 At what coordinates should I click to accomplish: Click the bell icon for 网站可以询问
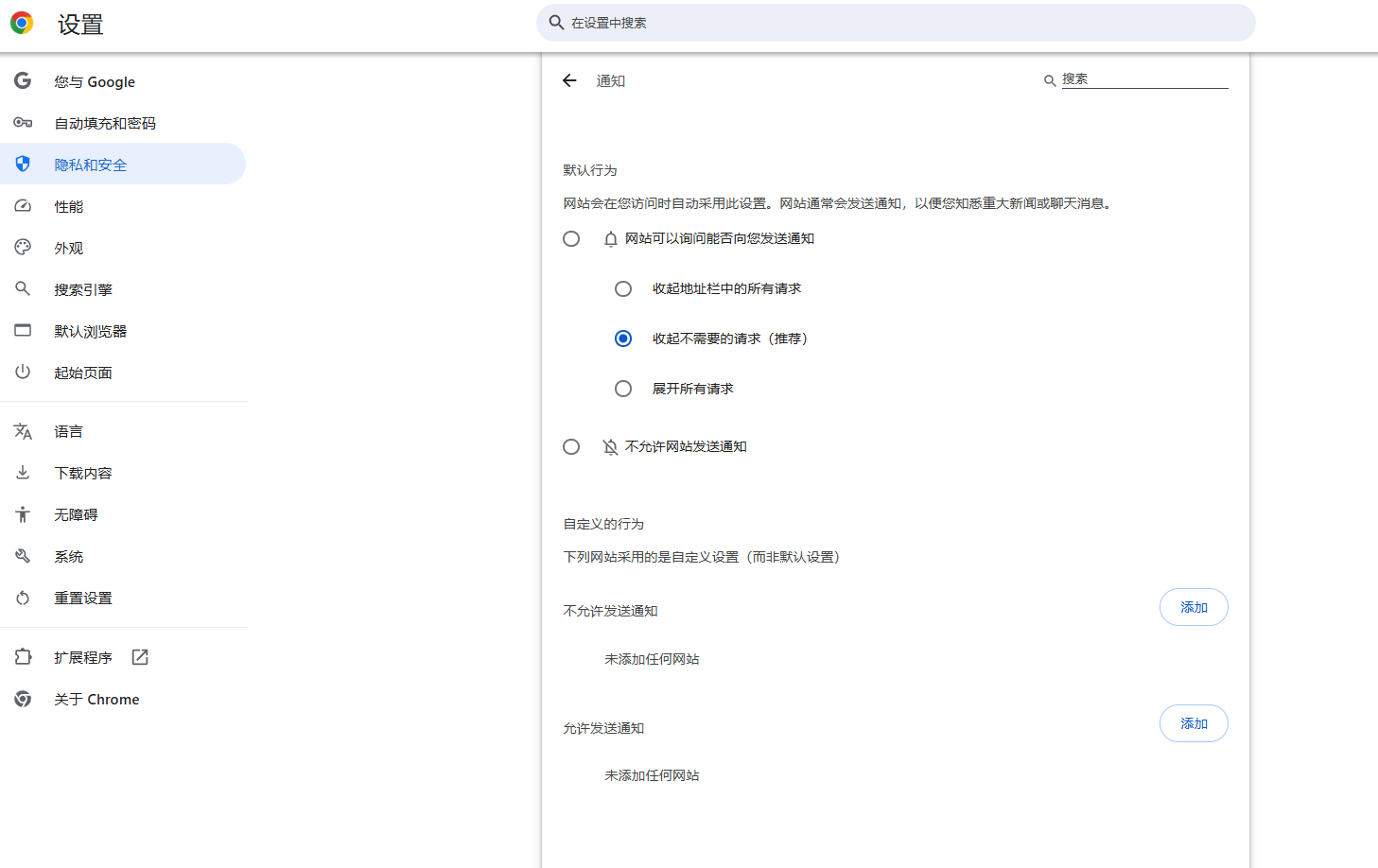611,239
